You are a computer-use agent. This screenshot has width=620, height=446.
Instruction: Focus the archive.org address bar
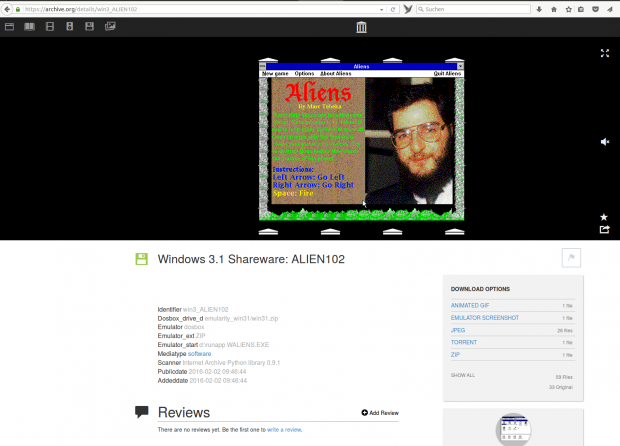pos(200,9)
